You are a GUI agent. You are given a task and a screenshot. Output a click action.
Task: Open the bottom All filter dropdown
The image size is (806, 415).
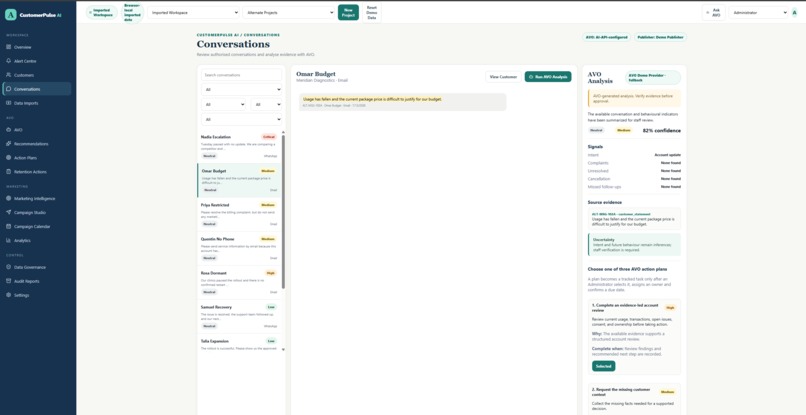coord(241,119)
